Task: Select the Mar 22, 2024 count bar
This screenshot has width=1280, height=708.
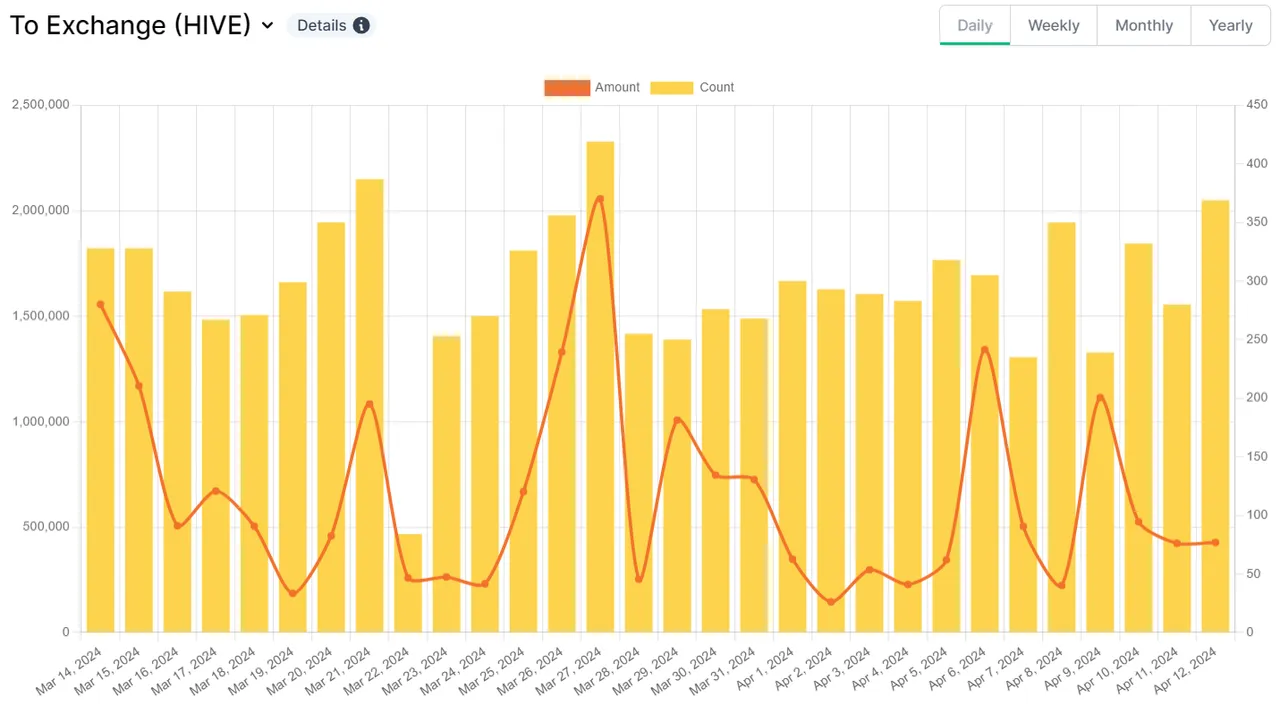Action: coord(408,583)
